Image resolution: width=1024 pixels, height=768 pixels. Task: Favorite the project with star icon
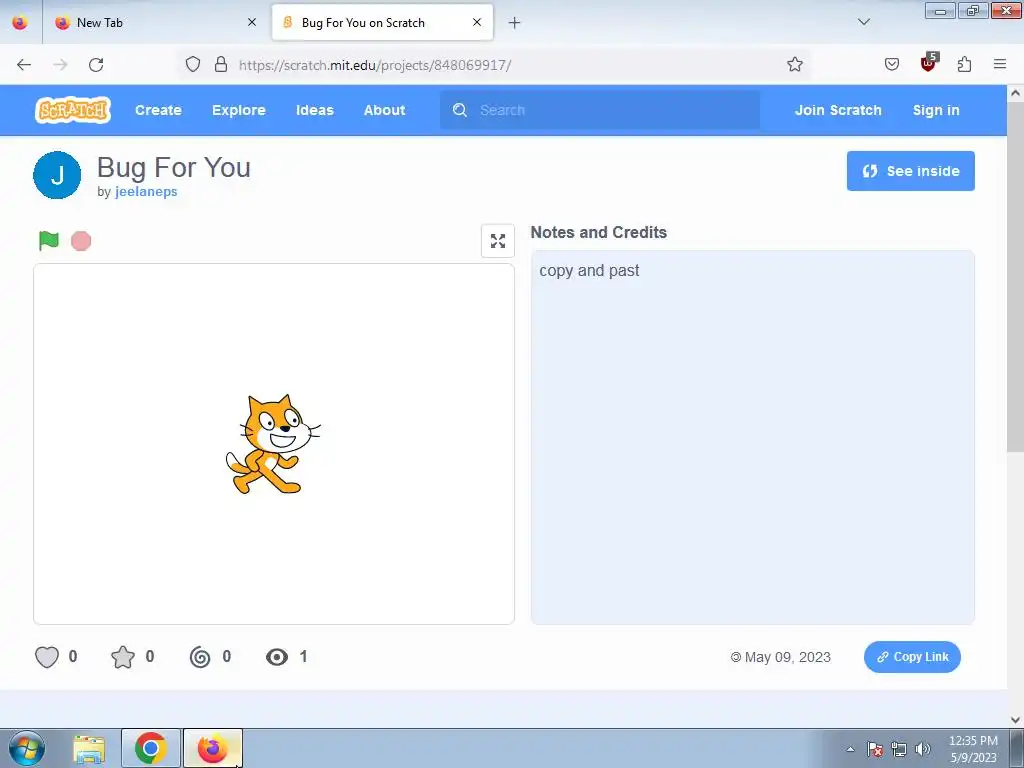[123, 656]
